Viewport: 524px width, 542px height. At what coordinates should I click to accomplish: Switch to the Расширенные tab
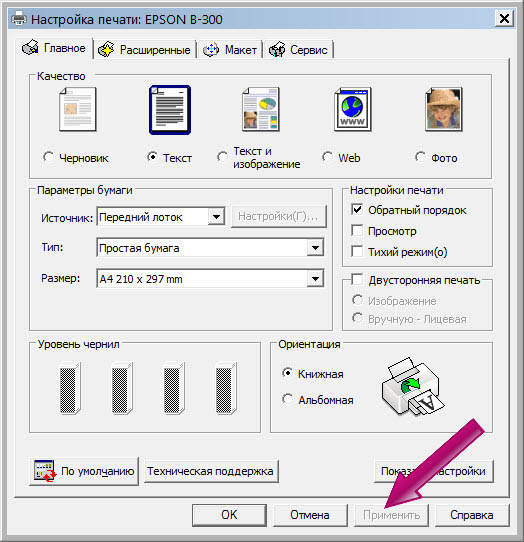point(144,50)
